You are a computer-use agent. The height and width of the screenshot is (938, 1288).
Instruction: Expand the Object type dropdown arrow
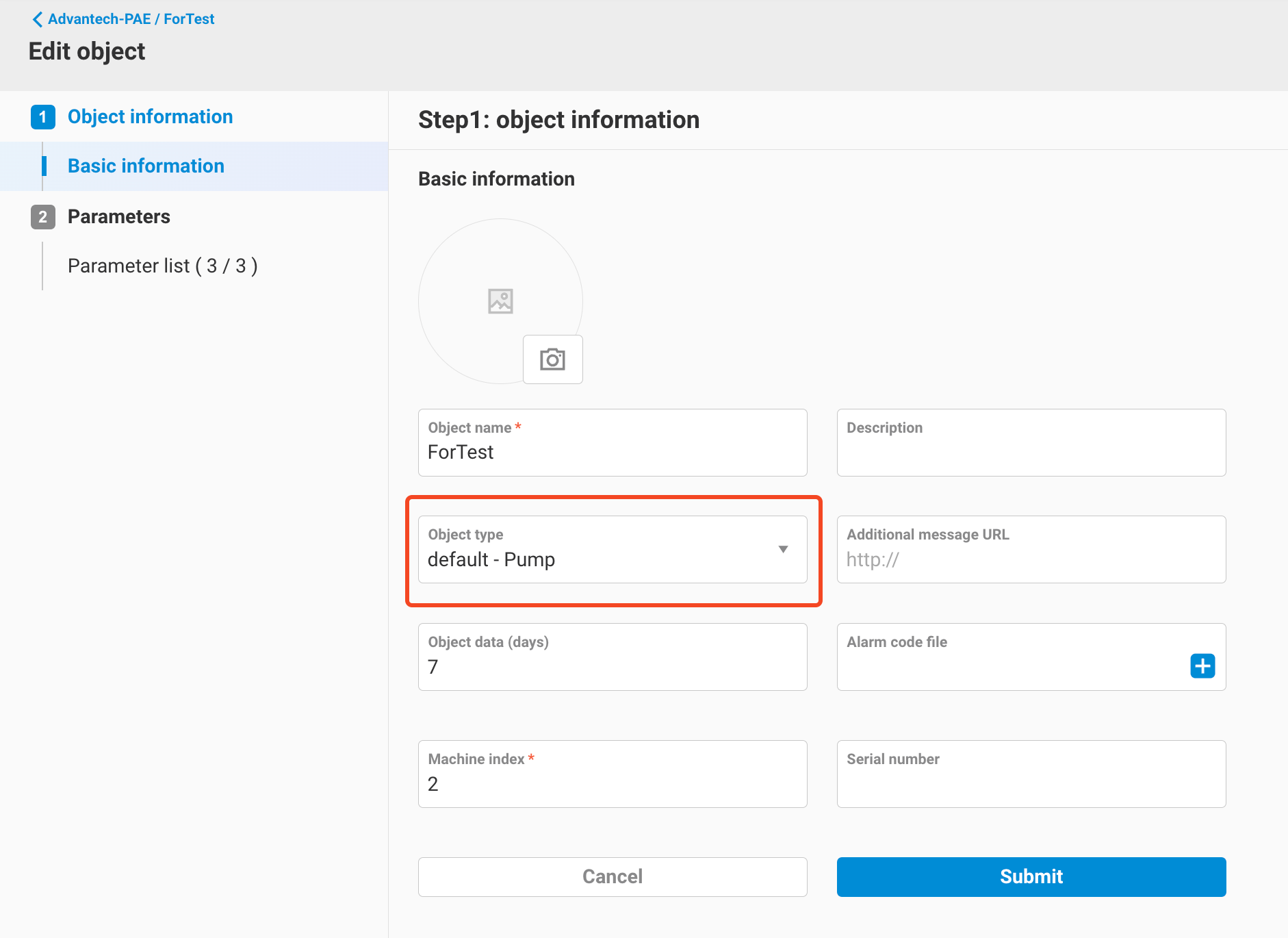[783, 549]
